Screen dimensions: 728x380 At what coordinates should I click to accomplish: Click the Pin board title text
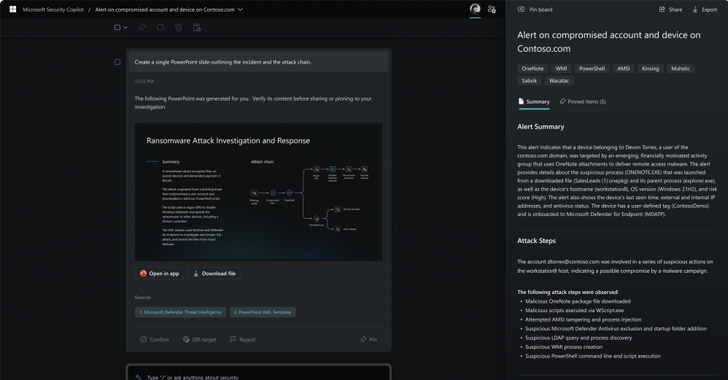coord(541,9)
